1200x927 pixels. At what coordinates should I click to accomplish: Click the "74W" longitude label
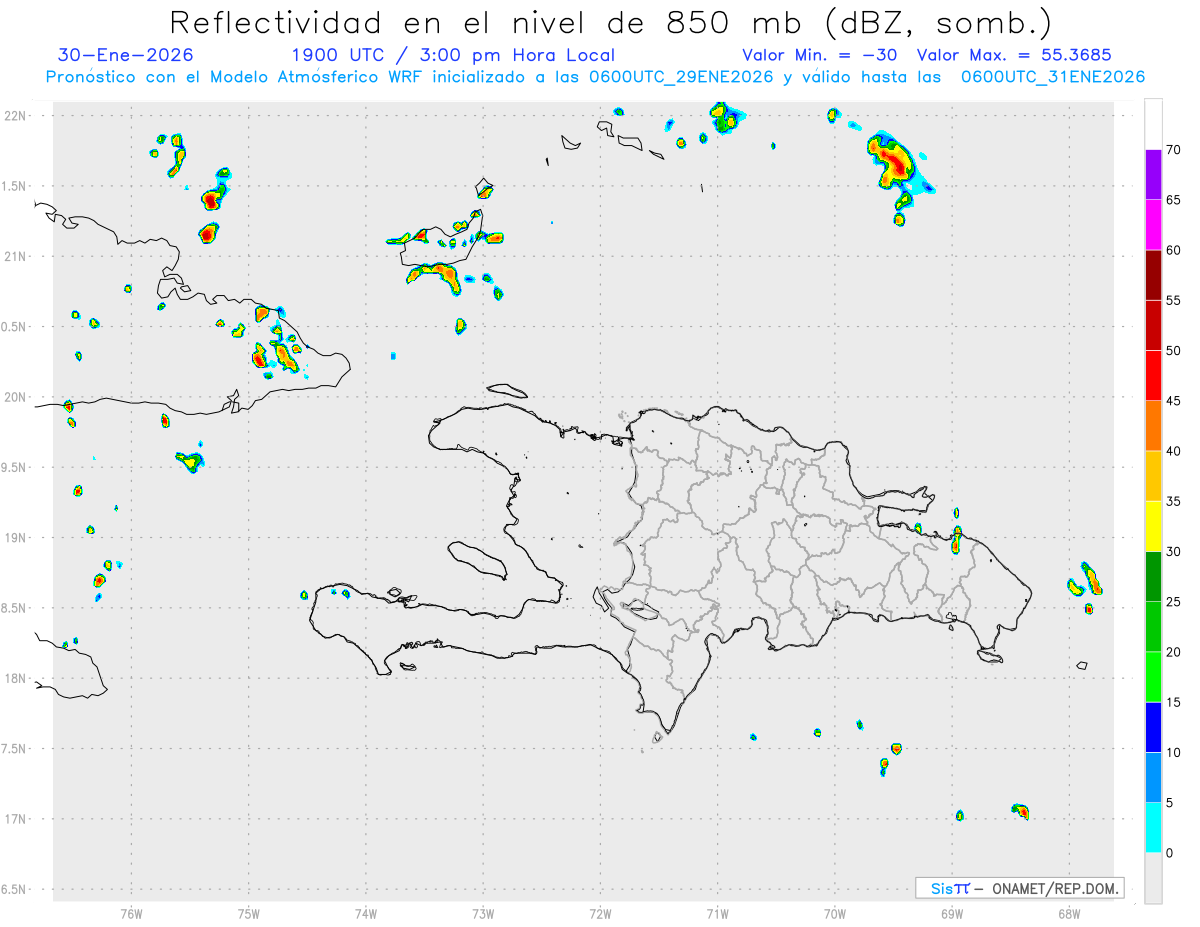pos(366,913)
